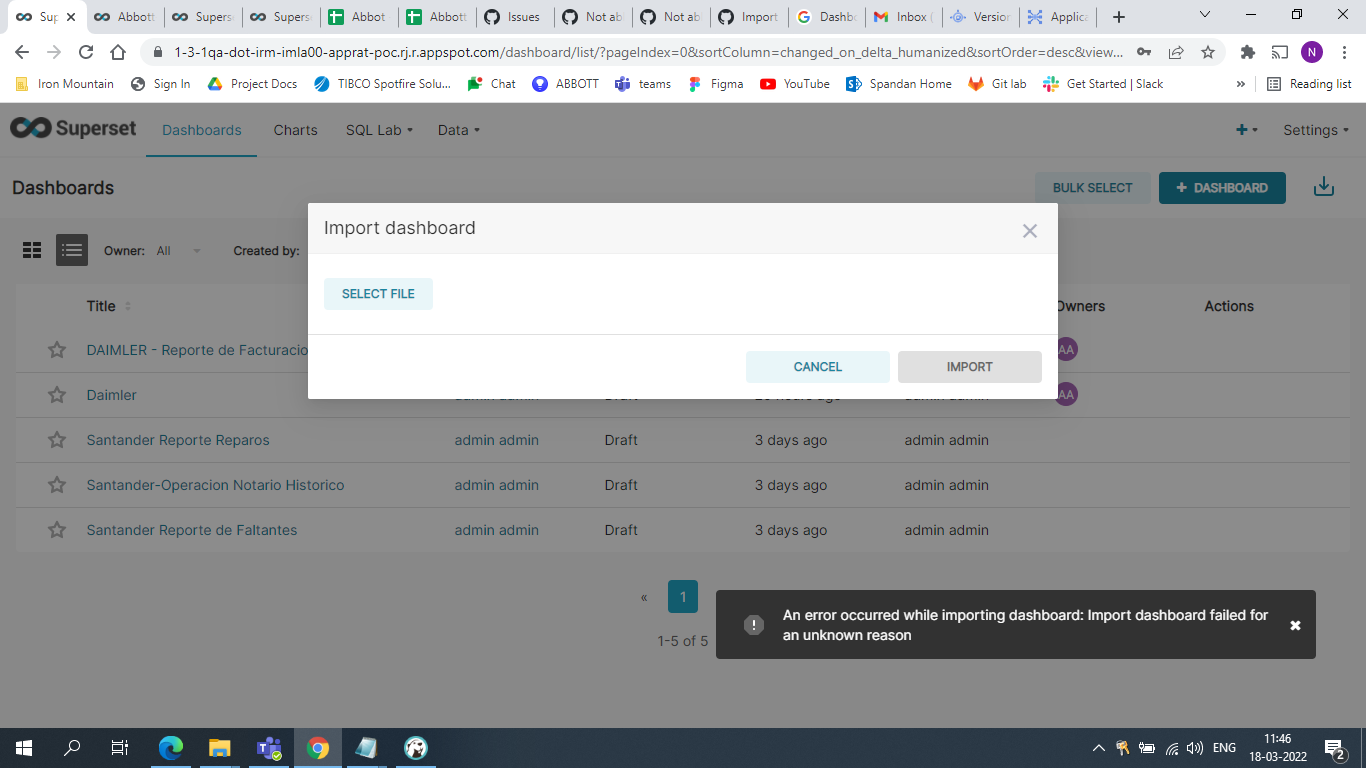
Task: Open a new browser tab
Action: [1119, 17]
